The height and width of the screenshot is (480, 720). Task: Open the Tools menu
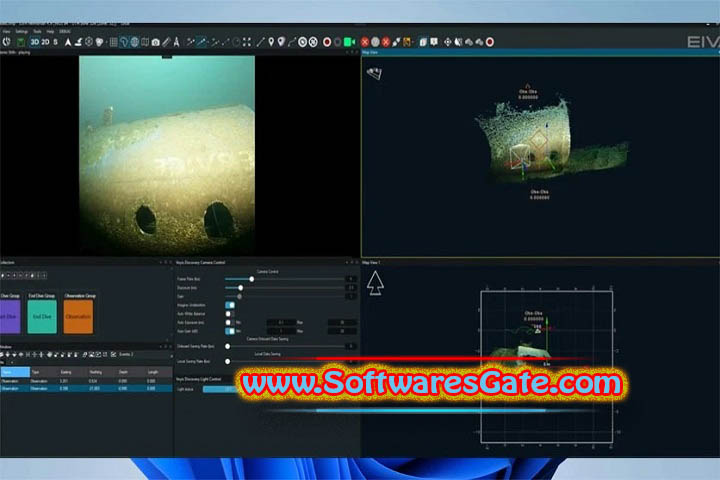tap(37, 31)
